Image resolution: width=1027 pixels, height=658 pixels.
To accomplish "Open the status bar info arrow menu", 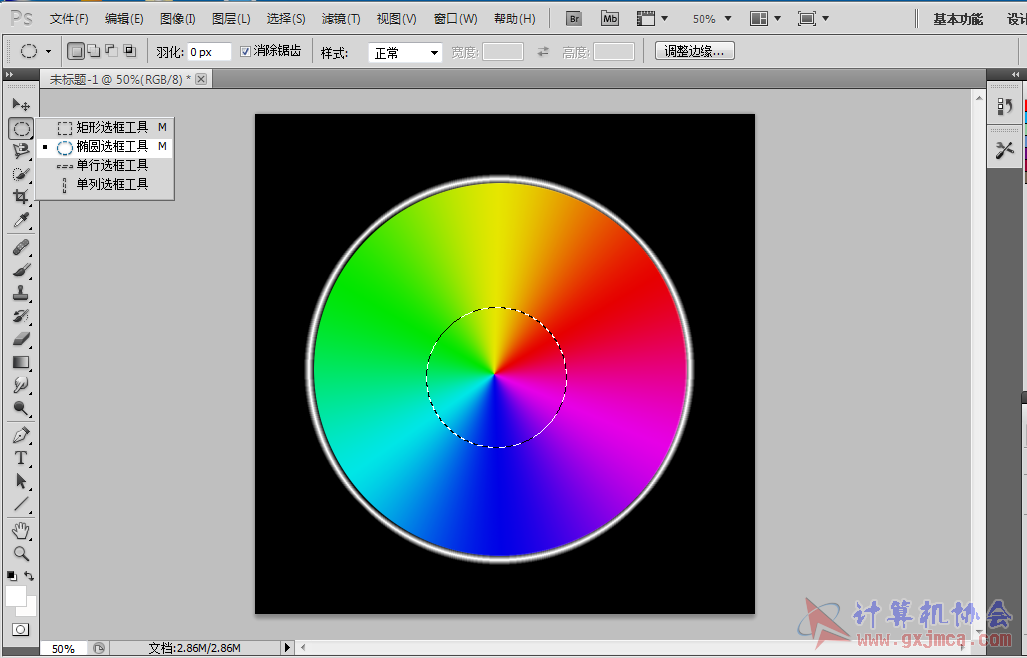I will [x=286, y=648].
